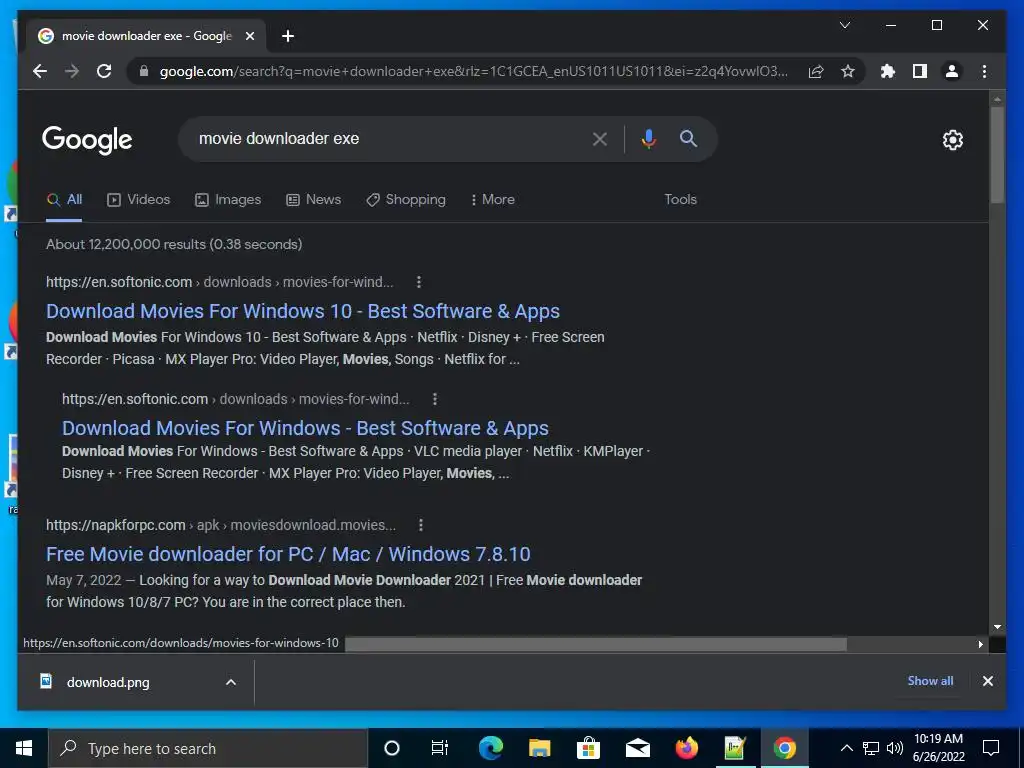View site info via padlock icon
The image size is (1024, 768).
[x=144, y=71]
